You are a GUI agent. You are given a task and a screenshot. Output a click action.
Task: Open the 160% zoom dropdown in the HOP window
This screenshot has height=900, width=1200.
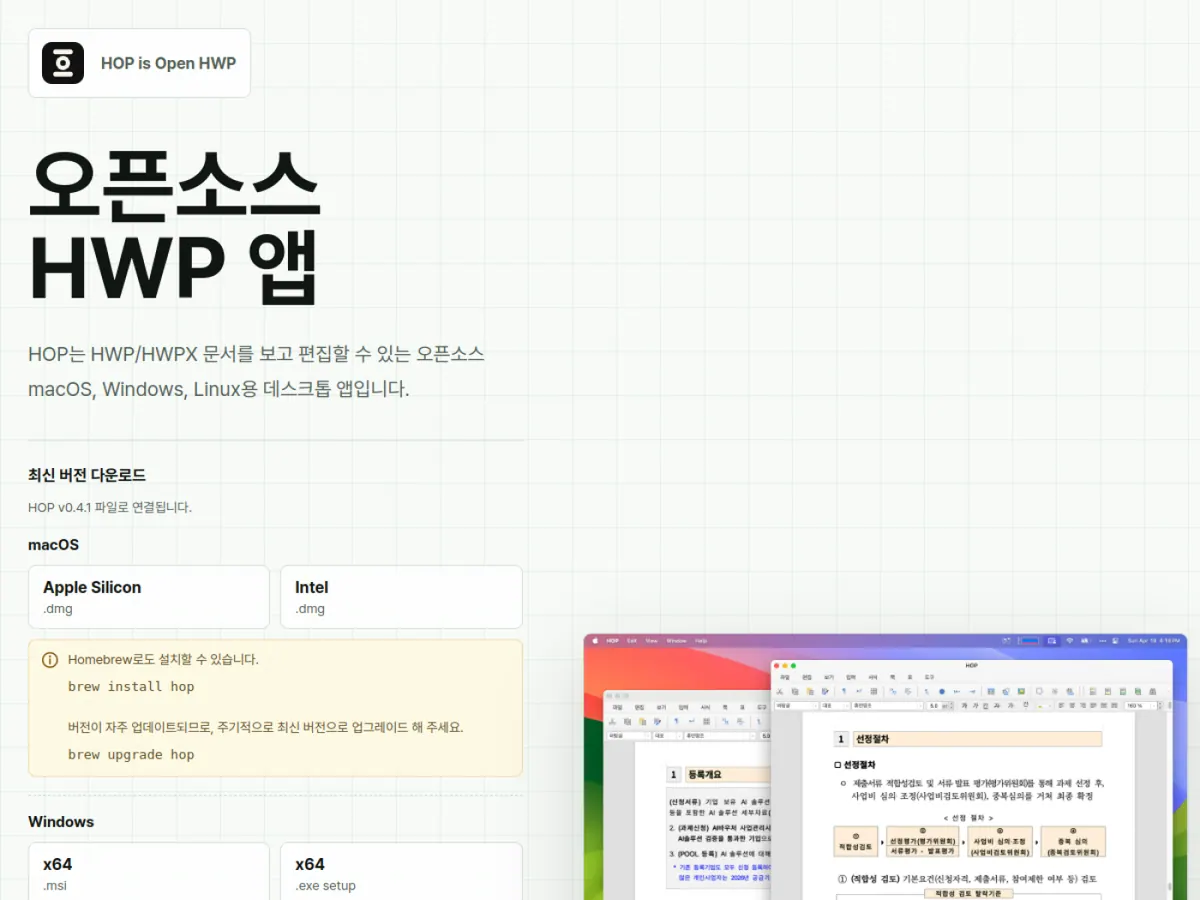coord(1140,705)
